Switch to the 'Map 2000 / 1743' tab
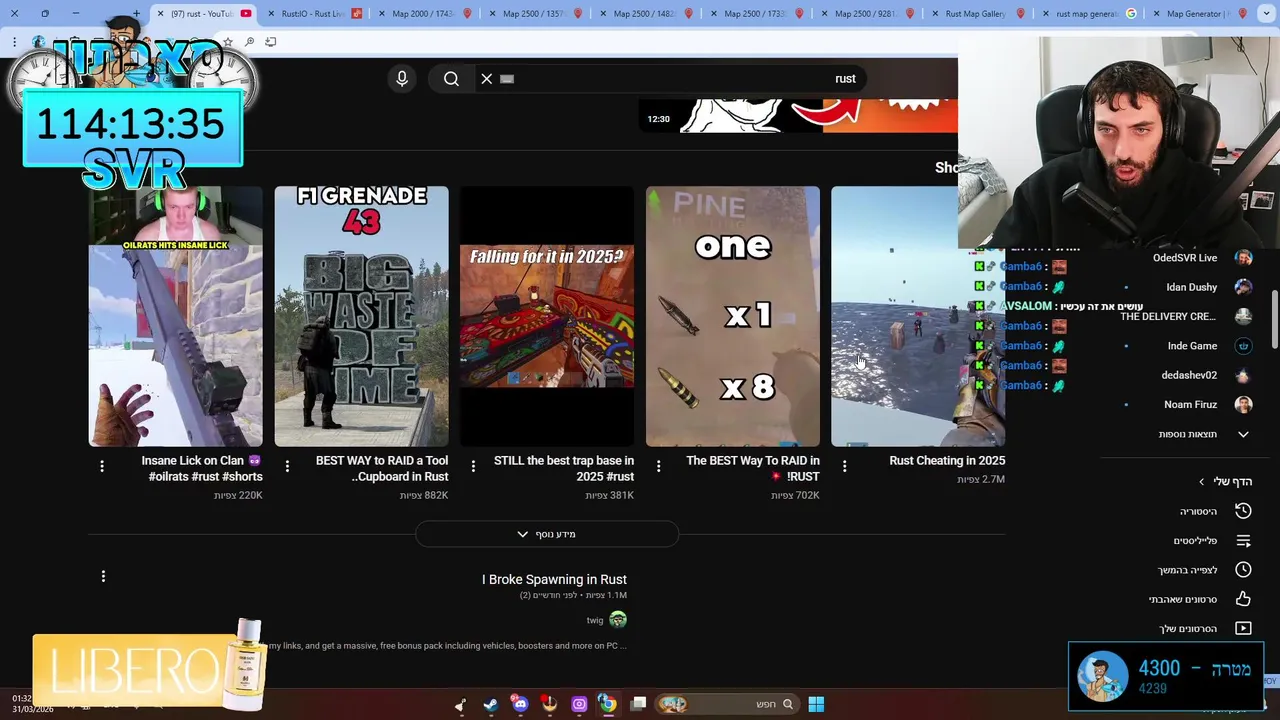This screenshot has width=1280, height=720. click(x=424, y=14)
